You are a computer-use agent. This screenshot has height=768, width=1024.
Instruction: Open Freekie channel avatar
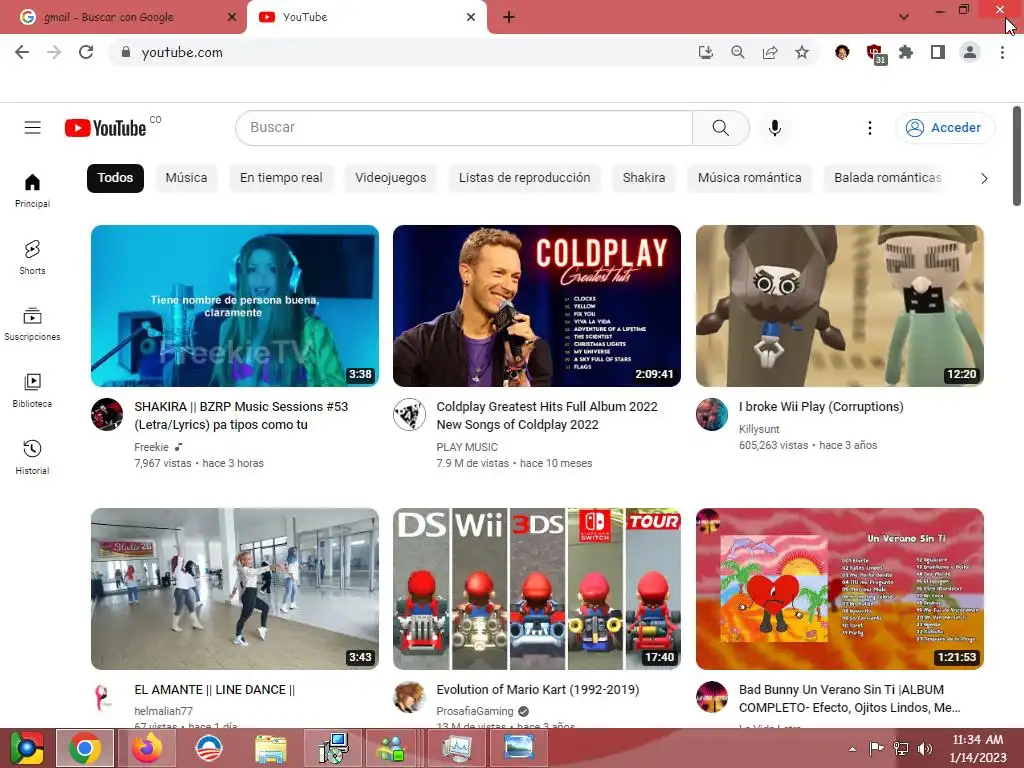point(107,414)
